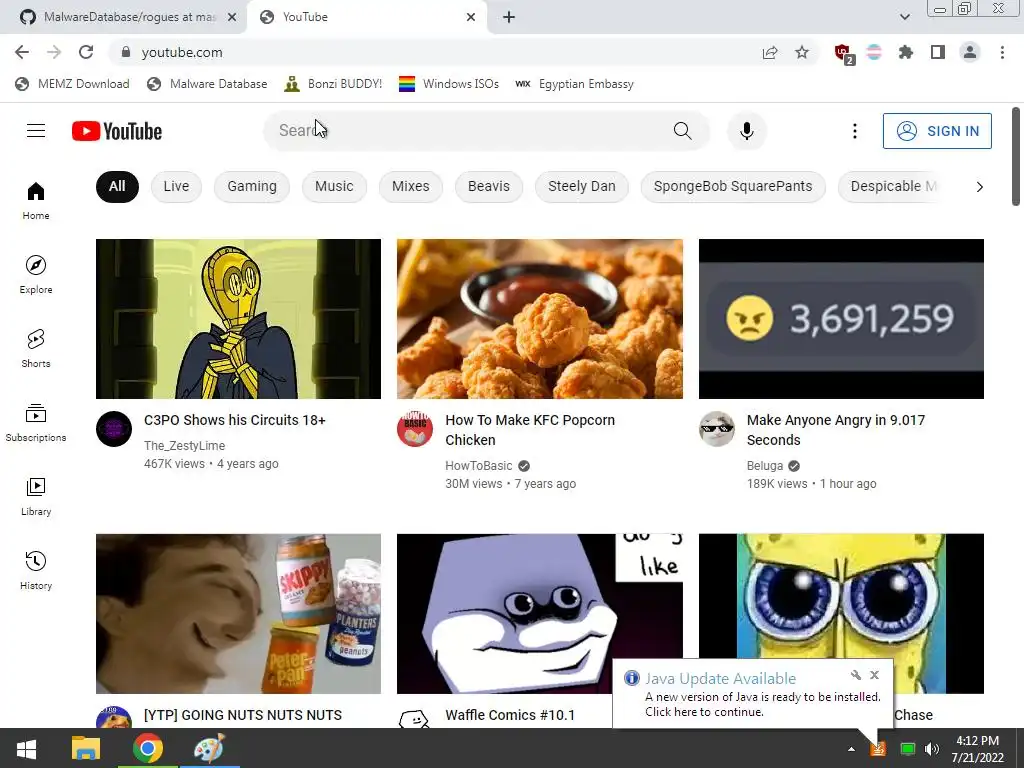Viewport: 1024px width, 768px height.
Task: Open the angry emoji 3,691,259 thumbnail
Action: click(841, 319)
